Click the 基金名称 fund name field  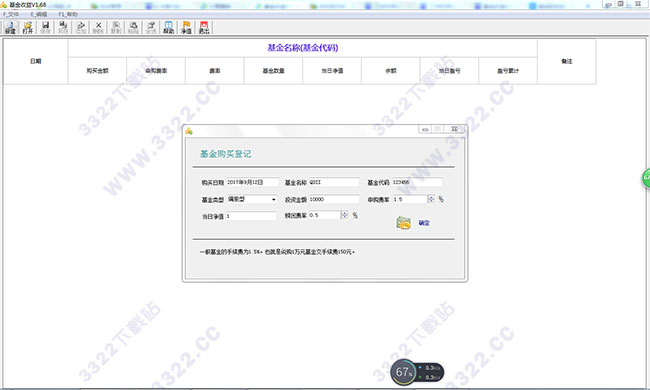click(334, 182)
